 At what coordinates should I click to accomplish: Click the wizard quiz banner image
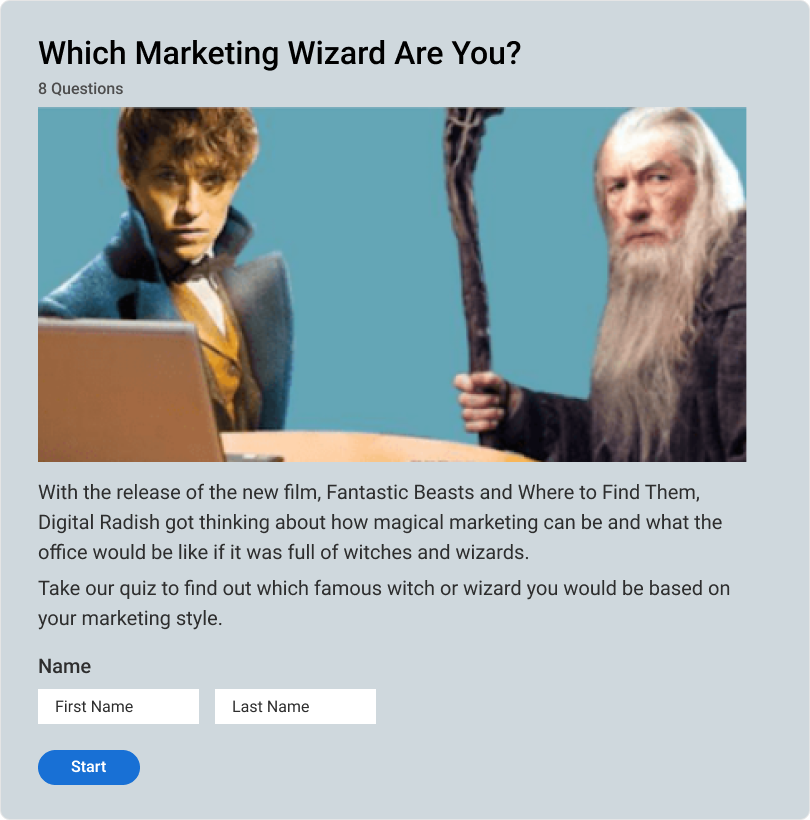pos(392,284)
